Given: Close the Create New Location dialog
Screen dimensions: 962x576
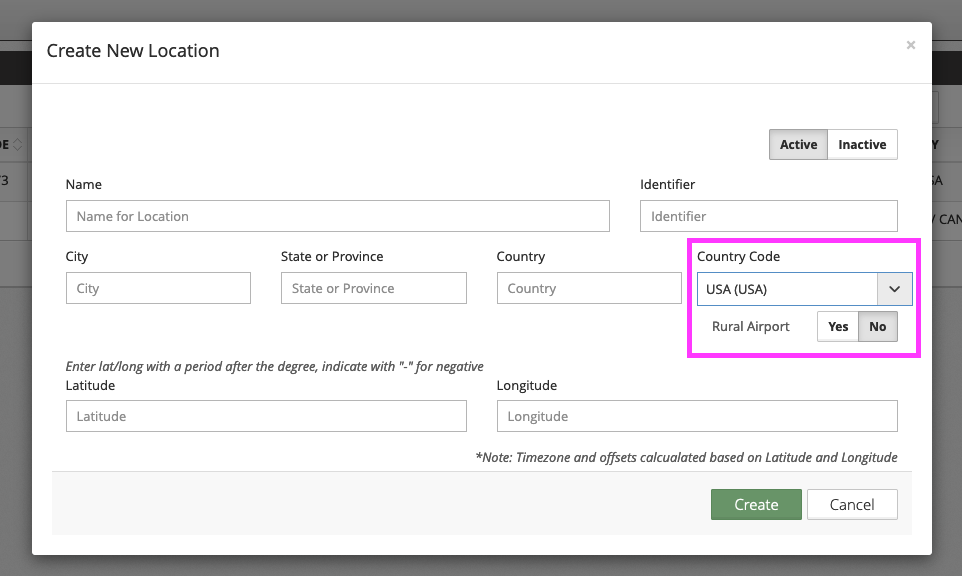Looking at the screenshot, I should 910,45.
